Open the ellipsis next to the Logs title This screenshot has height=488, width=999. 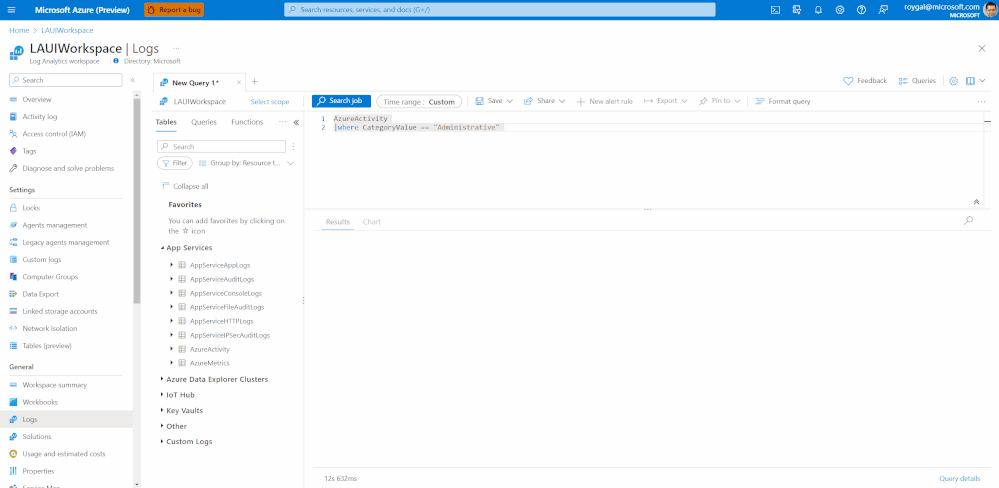pos(176,48)
